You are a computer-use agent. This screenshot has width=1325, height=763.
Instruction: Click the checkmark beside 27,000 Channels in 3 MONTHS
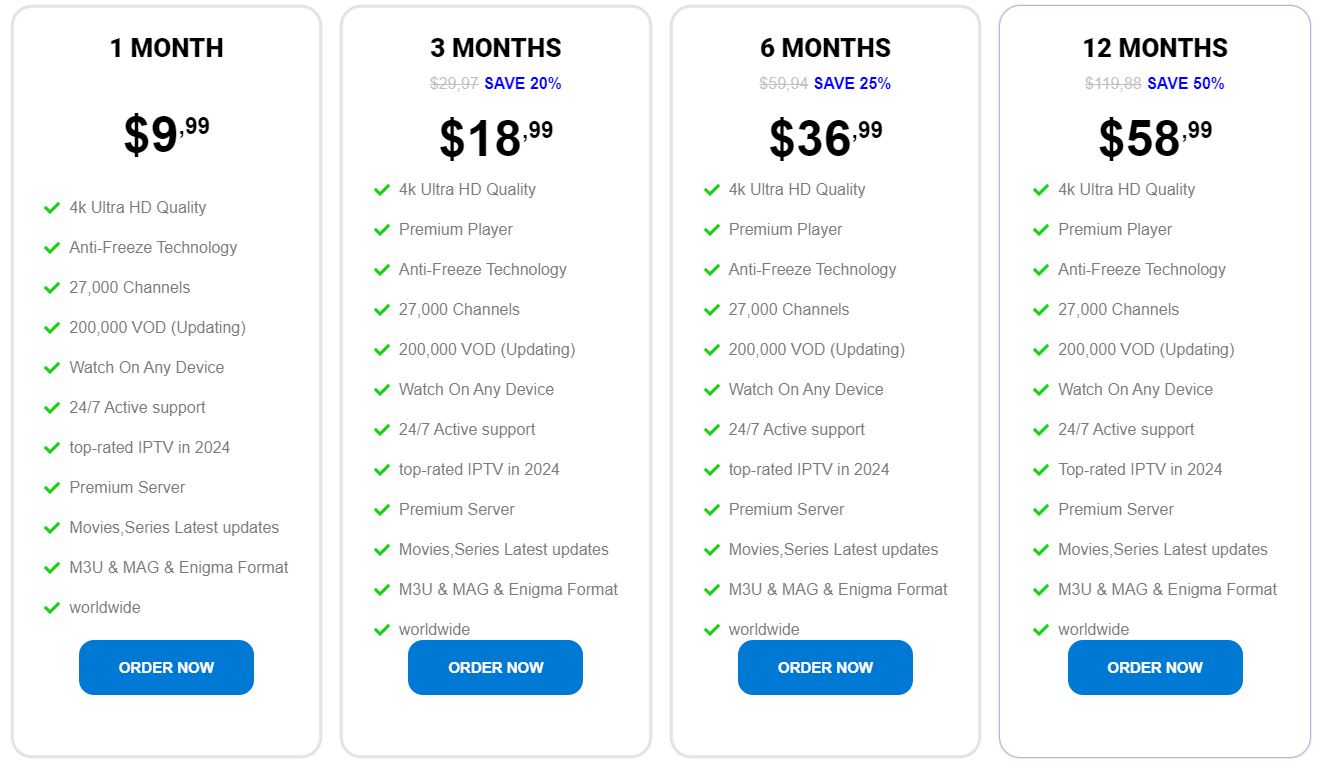(382, 309)
